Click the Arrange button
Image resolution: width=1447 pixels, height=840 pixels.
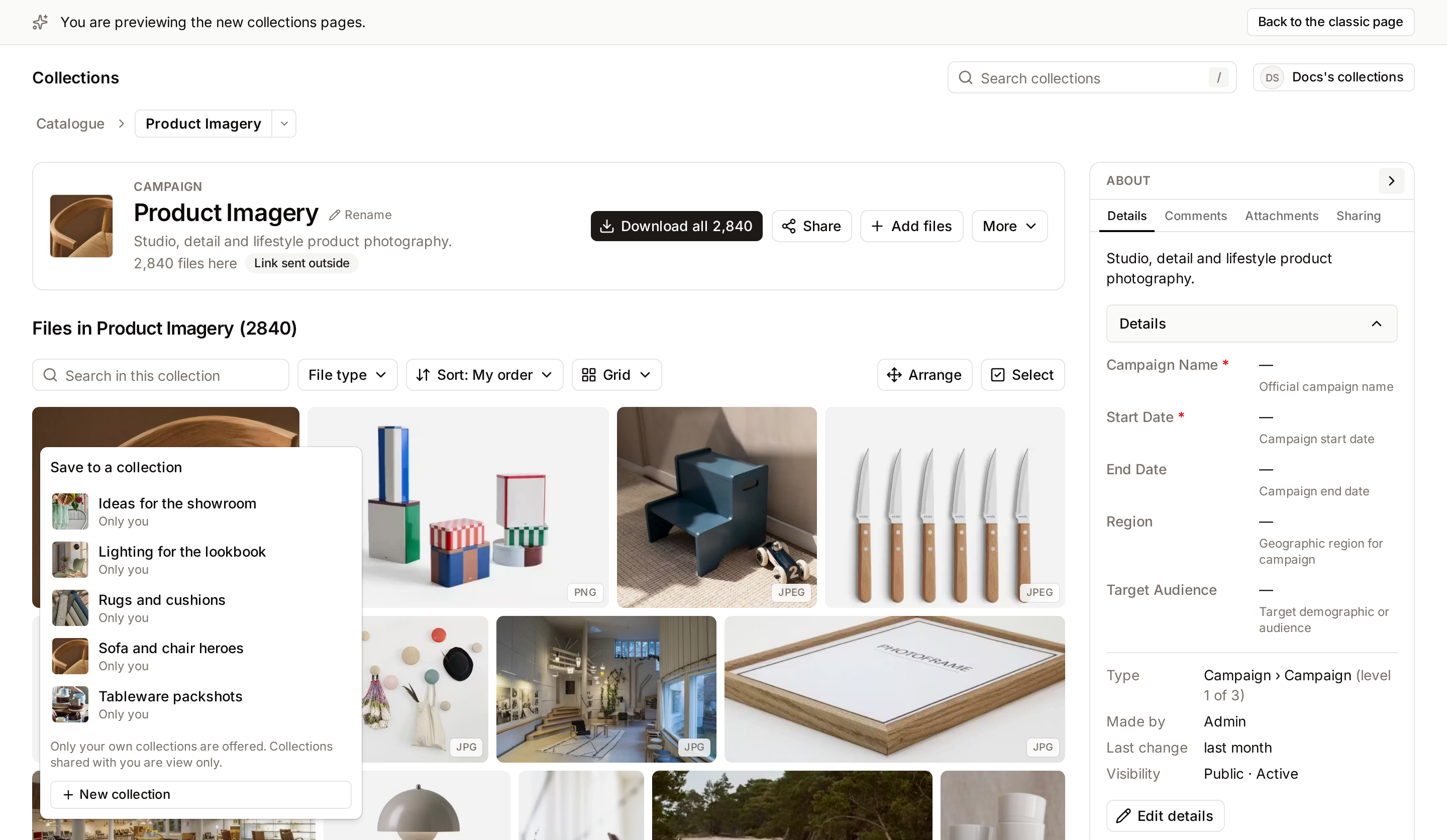click(x=924, y=375)
